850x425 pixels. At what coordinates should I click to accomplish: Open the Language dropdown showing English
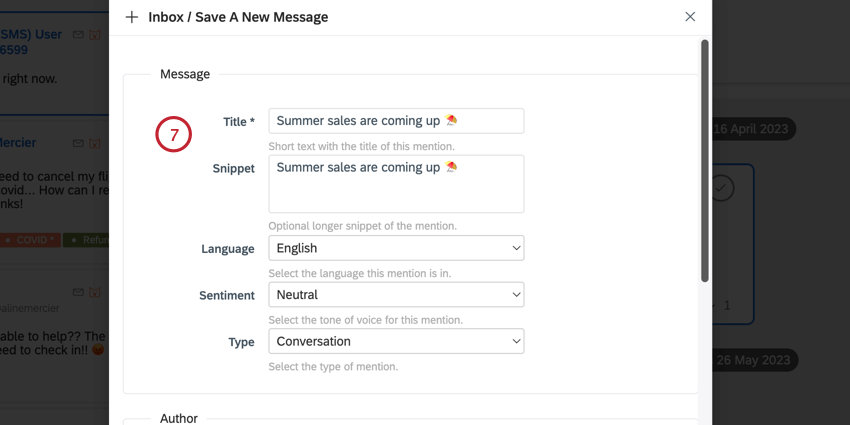tap(396, 248)
